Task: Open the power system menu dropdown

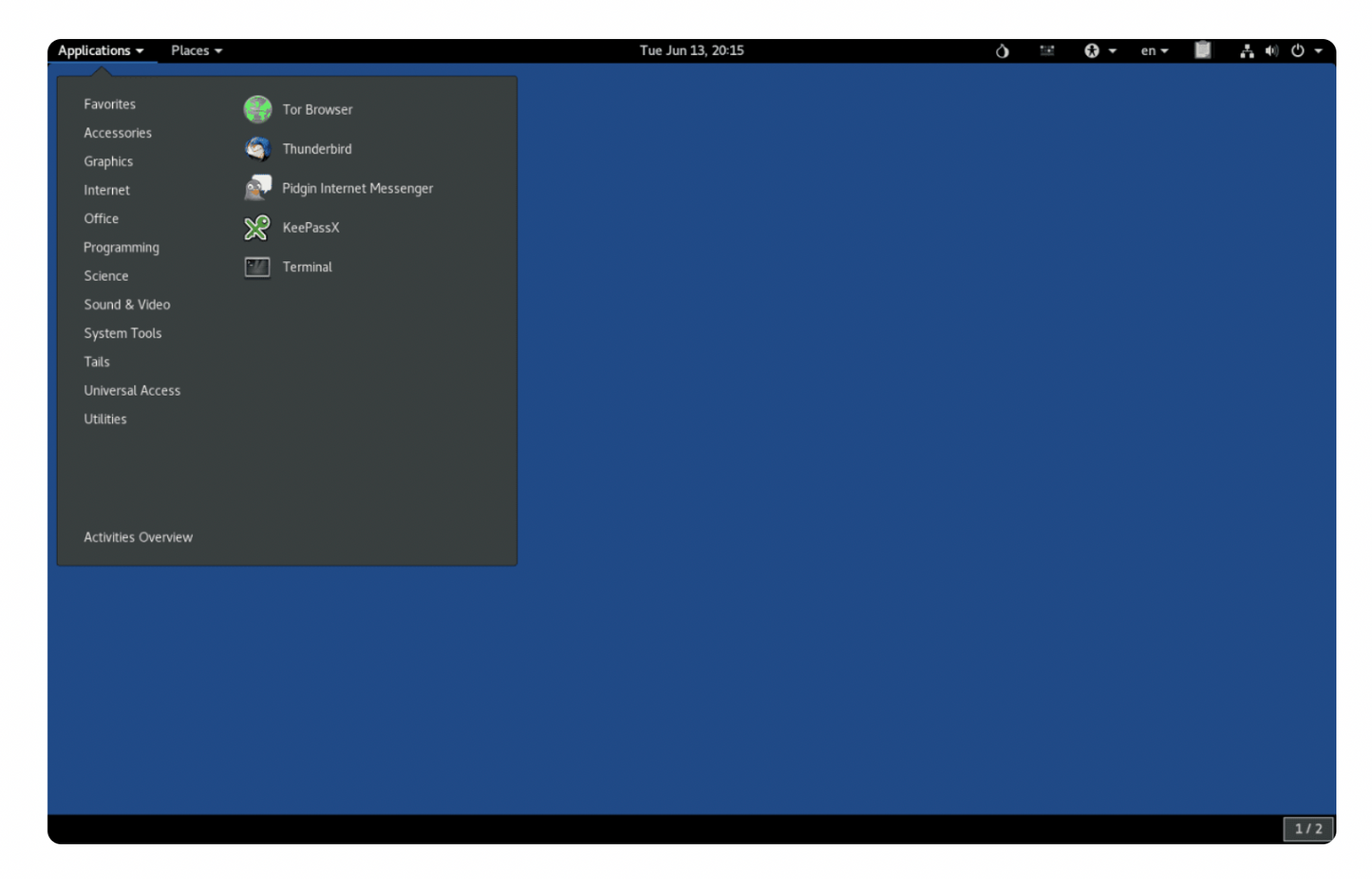Action: click(x=1306, y=51)
